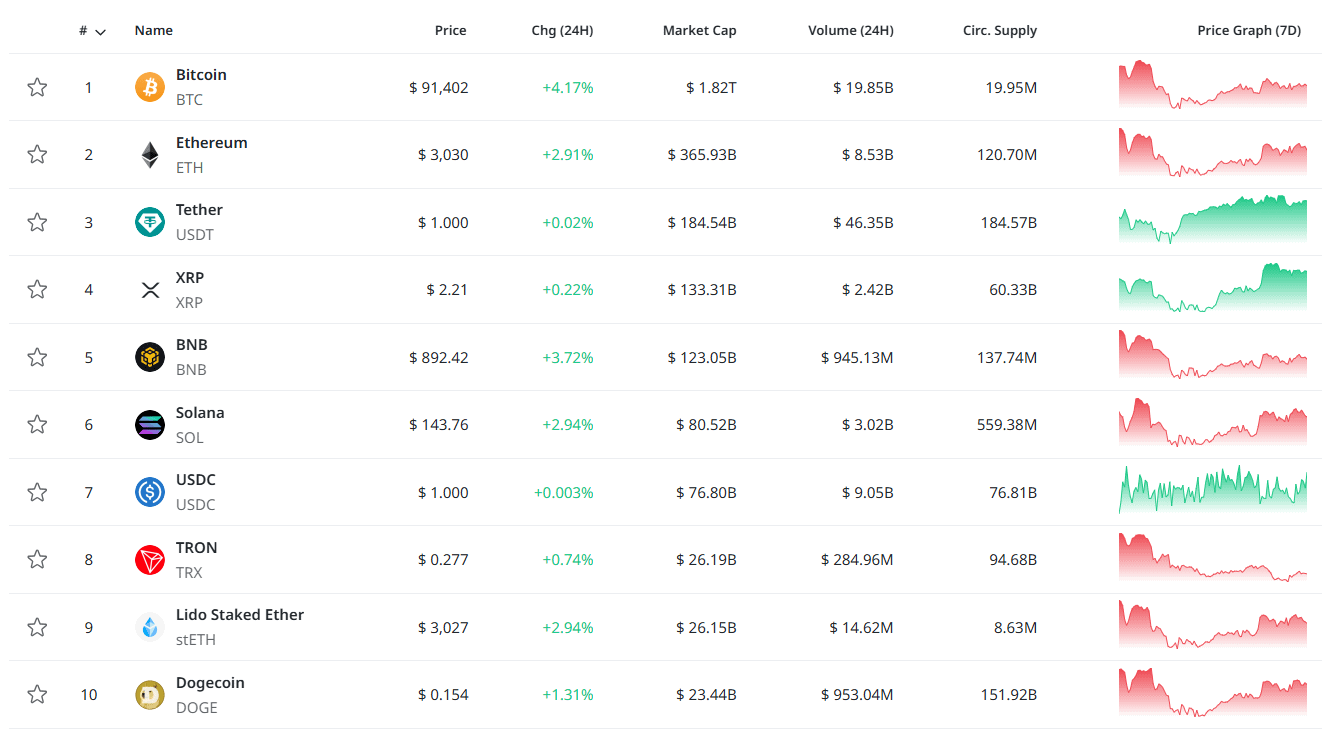Click the Bitcoin coin logo icon
This screenshot has width=1335, height=744.
click(x=149, y=87)
